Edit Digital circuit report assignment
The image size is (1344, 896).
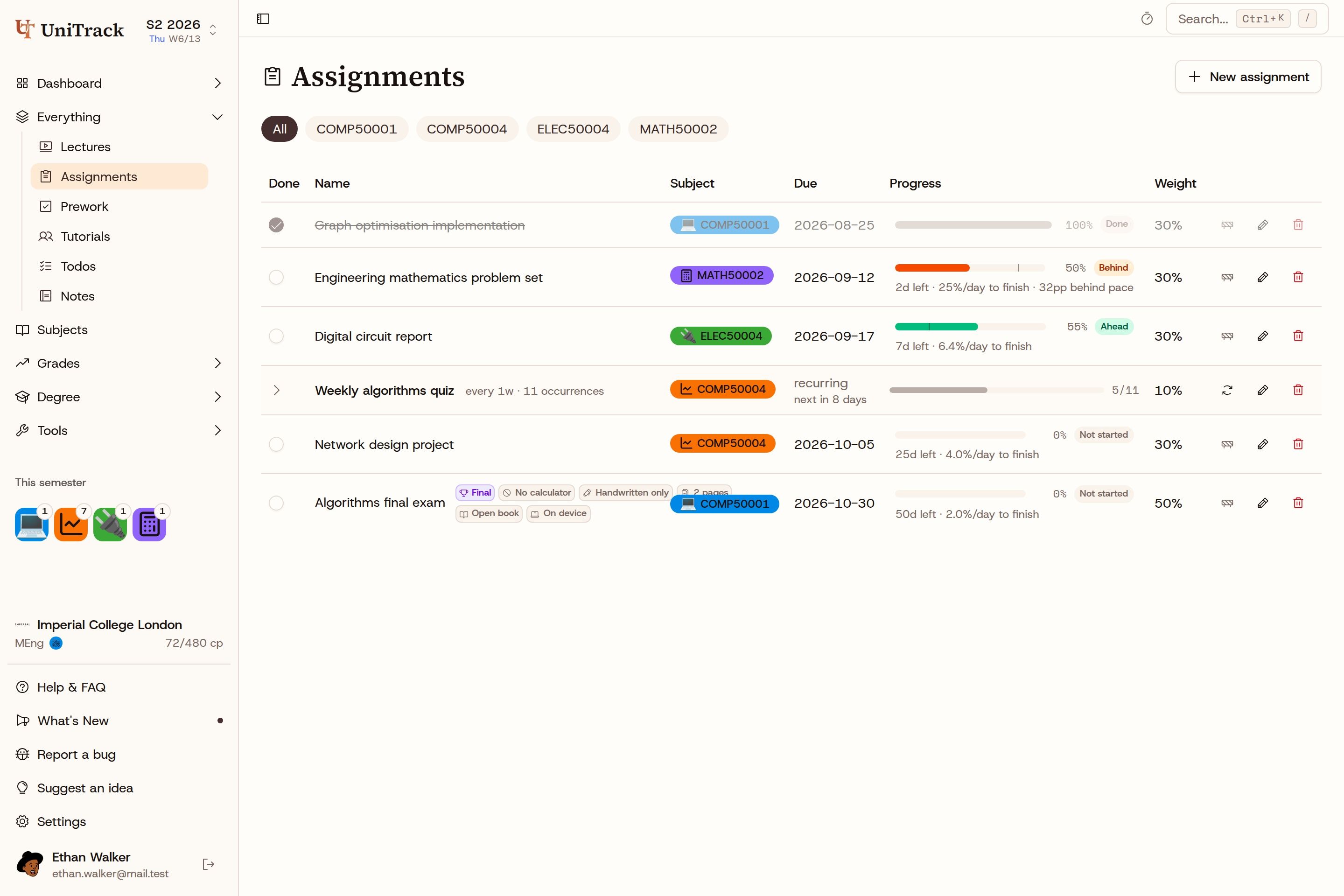[x=1263, y=336]
